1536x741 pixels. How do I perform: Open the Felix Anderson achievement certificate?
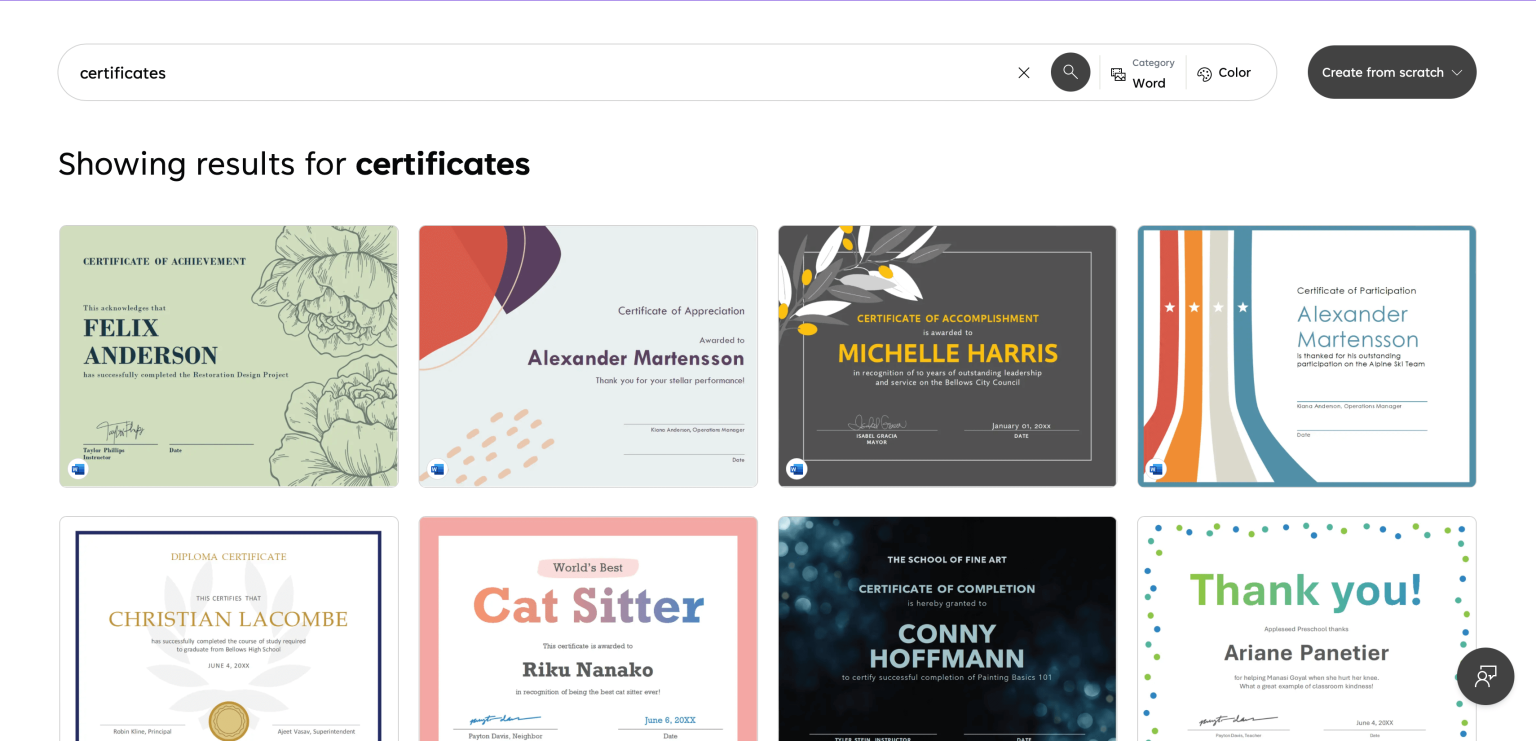tap(228, 356)
